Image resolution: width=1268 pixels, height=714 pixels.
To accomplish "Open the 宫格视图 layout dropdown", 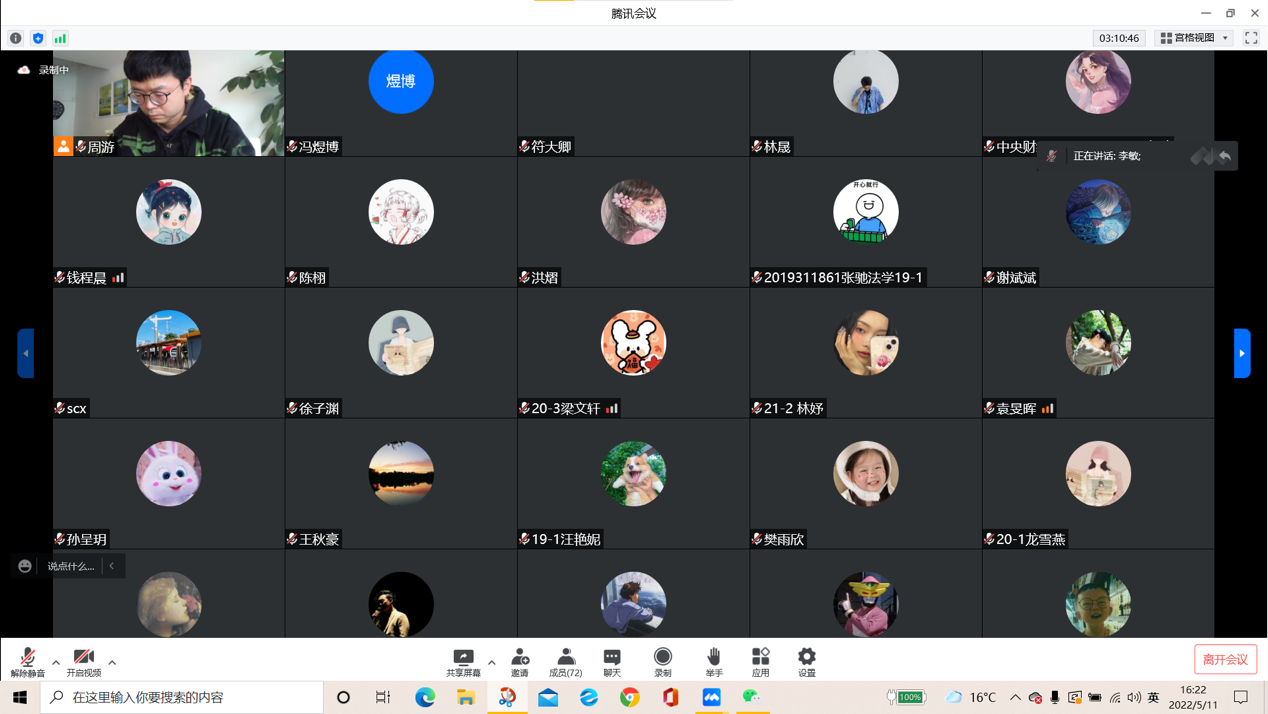I will point(1194,38).
